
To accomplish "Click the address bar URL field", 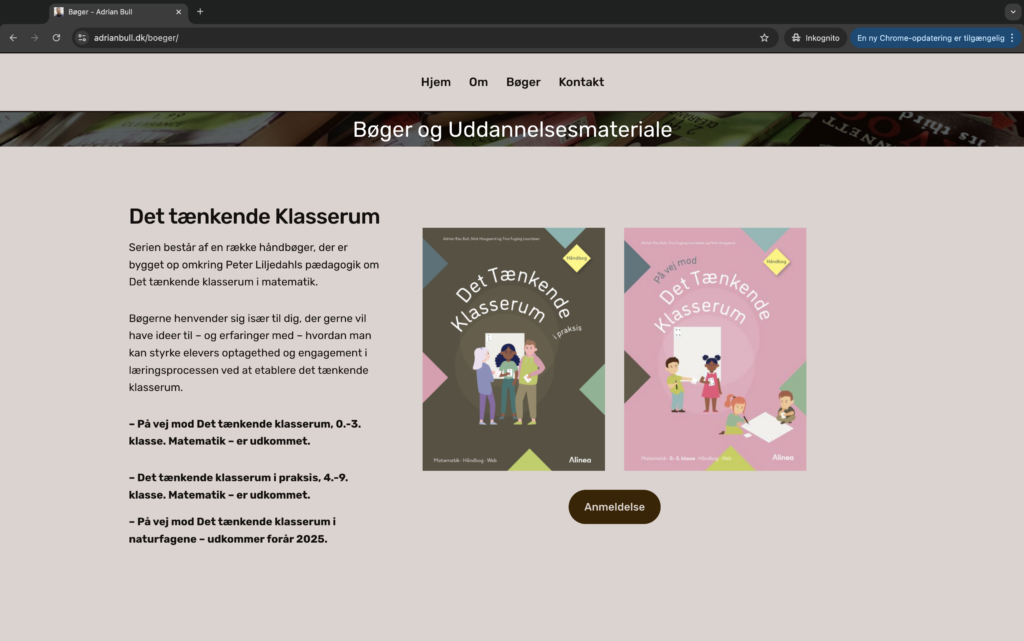I will click(x=418, y=38).
